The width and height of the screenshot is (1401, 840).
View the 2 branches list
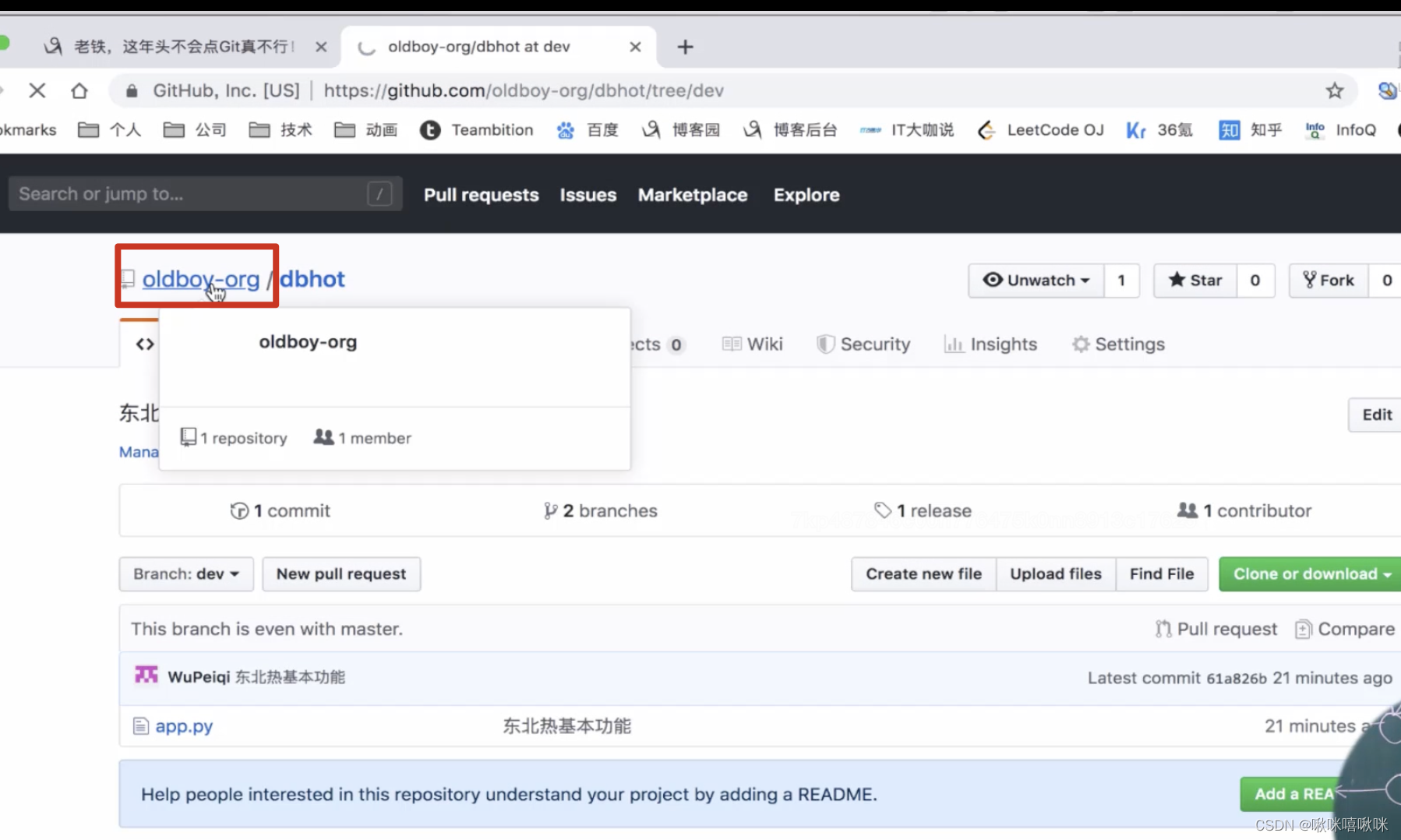(601, 511)
